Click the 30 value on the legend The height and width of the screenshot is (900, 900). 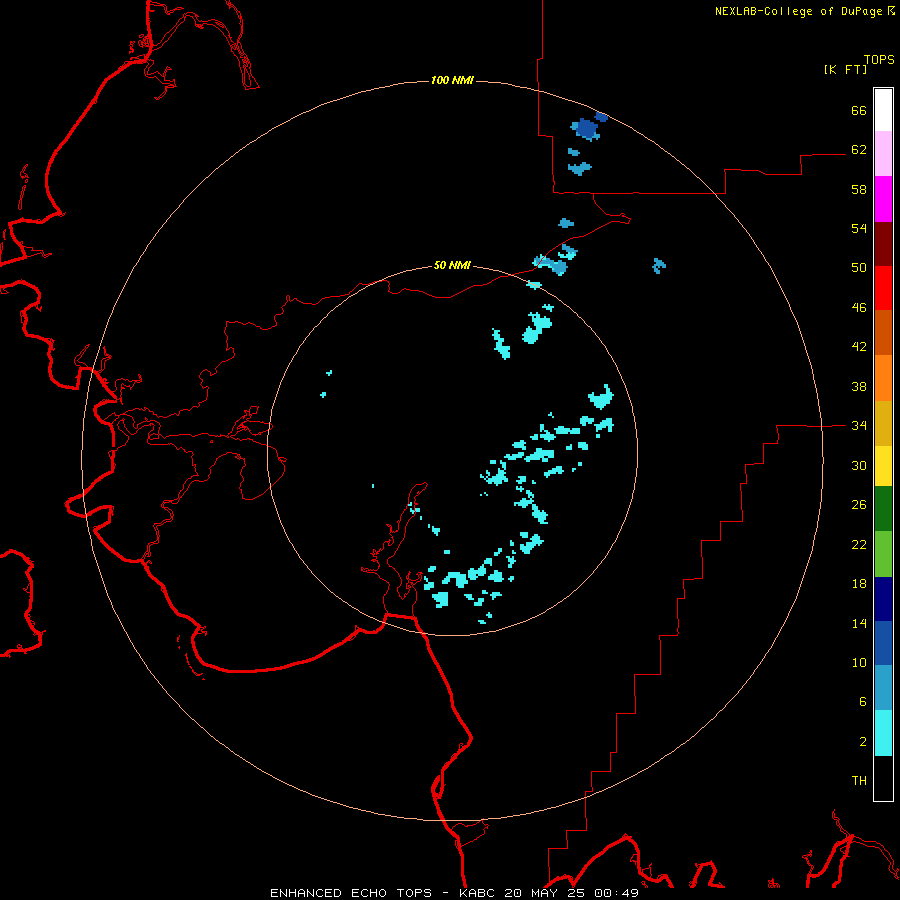[859, 465]
